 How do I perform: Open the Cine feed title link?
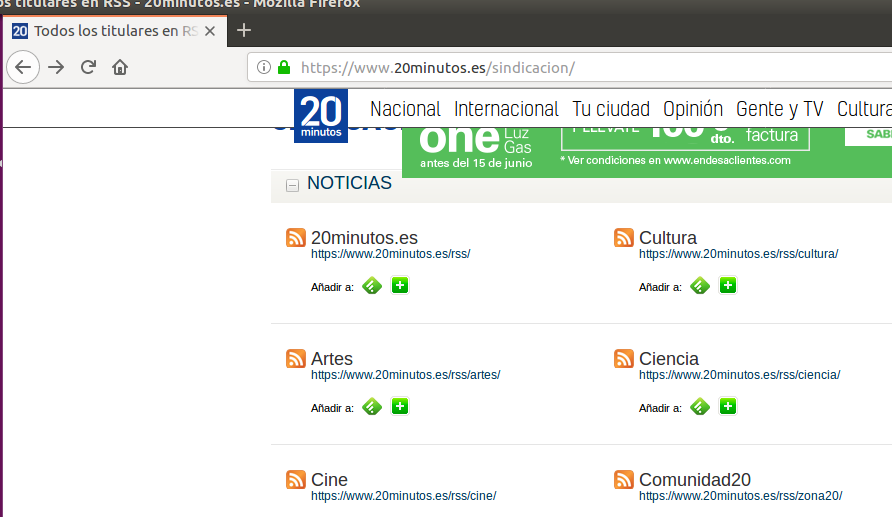click(x=329, y=479)
